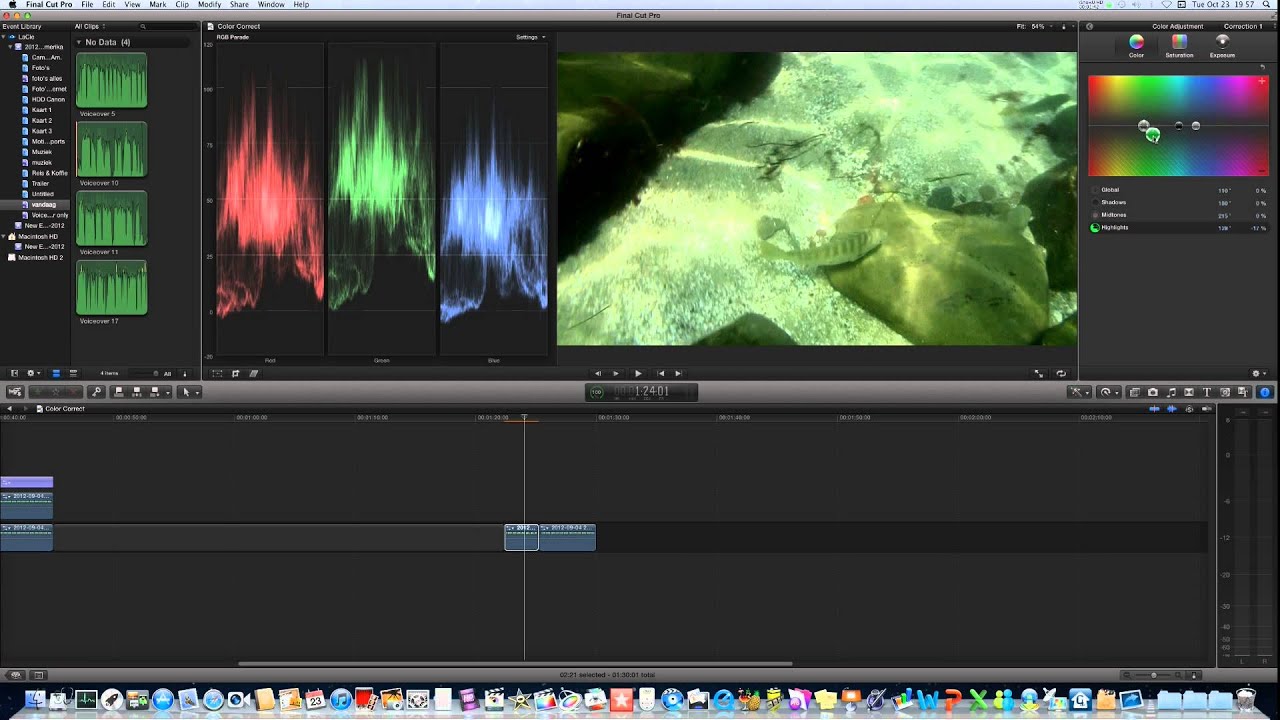Open the Keyword Editor key icon
The height and width of the screenshot is (720, 1280).
pos(96,392)
